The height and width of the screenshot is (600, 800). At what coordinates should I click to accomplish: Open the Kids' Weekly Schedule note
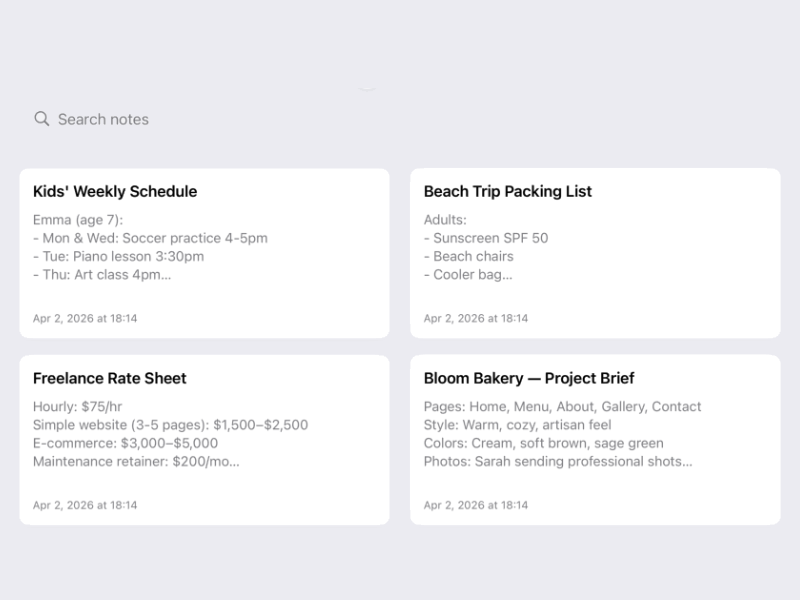[x=205, y=250]
